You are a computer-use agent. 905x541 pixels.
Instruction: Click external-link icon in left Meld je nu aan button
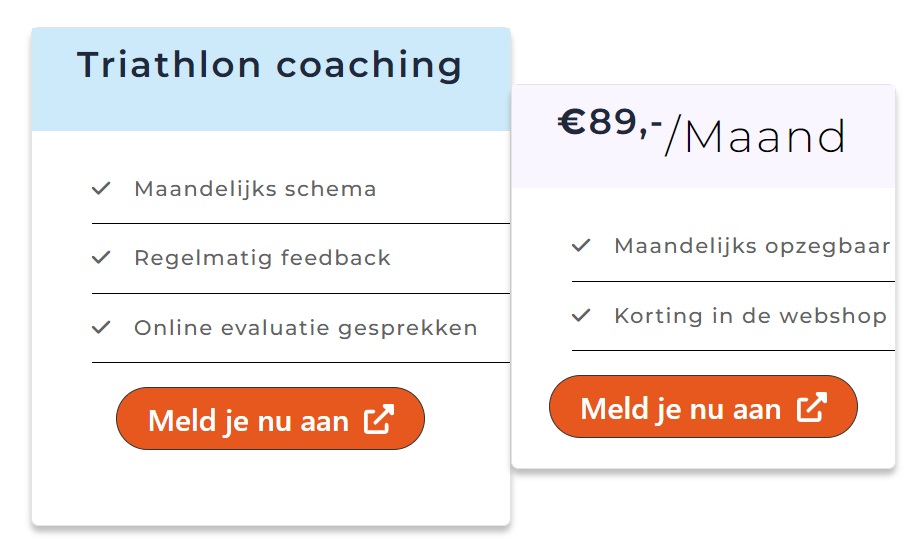click(x=378, y=420)
